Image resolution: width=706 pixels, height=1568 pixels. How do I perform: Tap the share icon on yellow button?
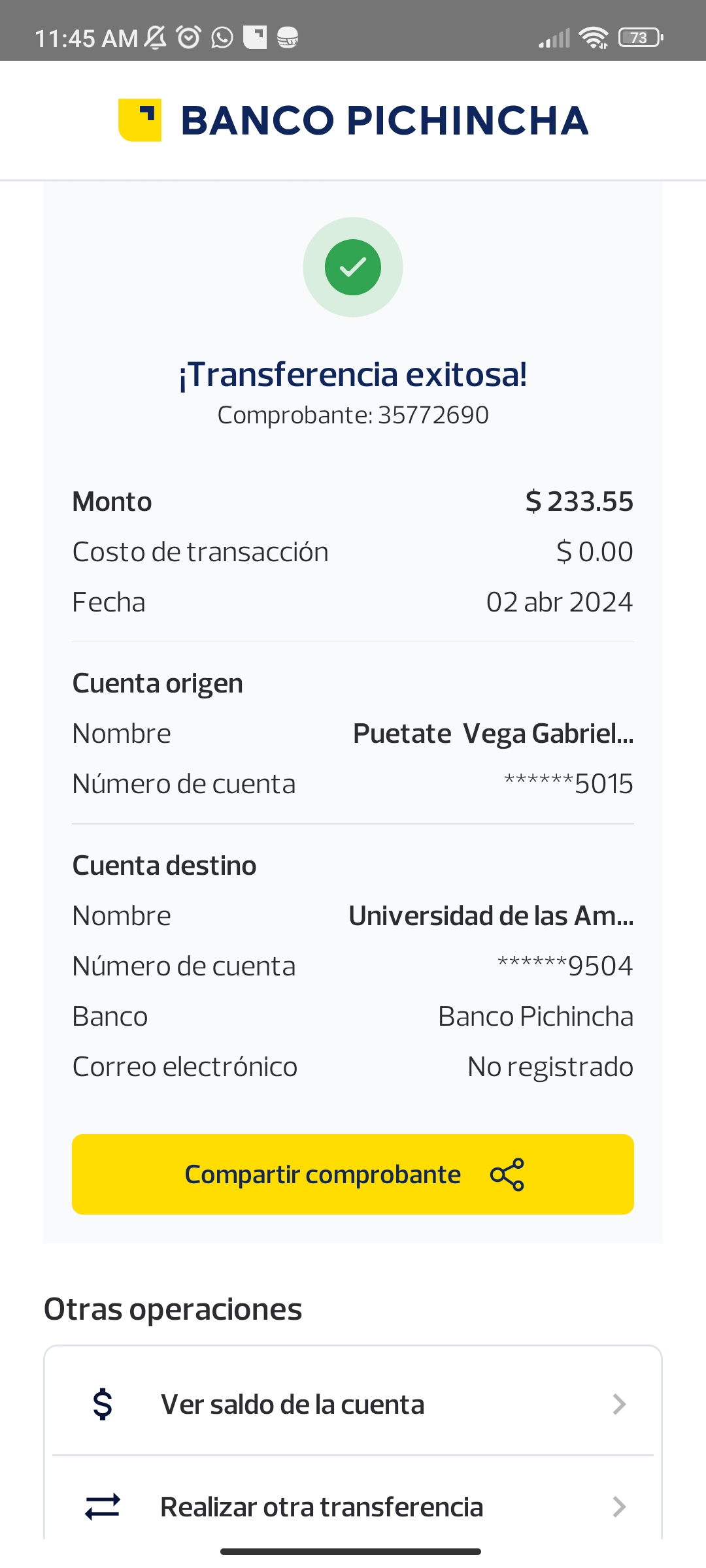pyautogui.click(x=507, y=1175)
